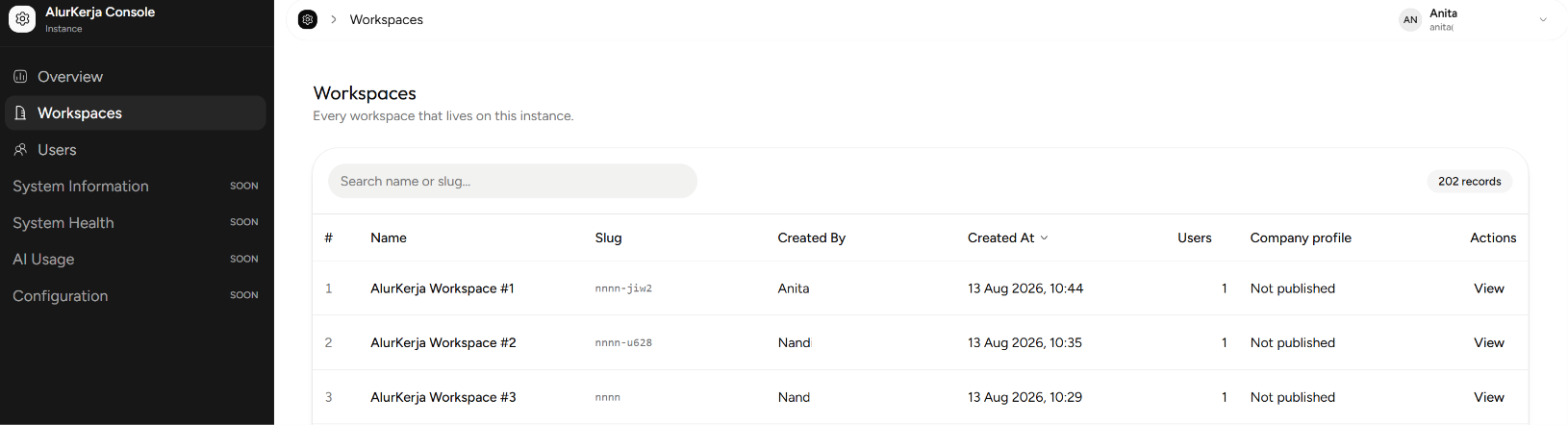
Task: Click the 202 records badge
Action: tap(1469, 181)
